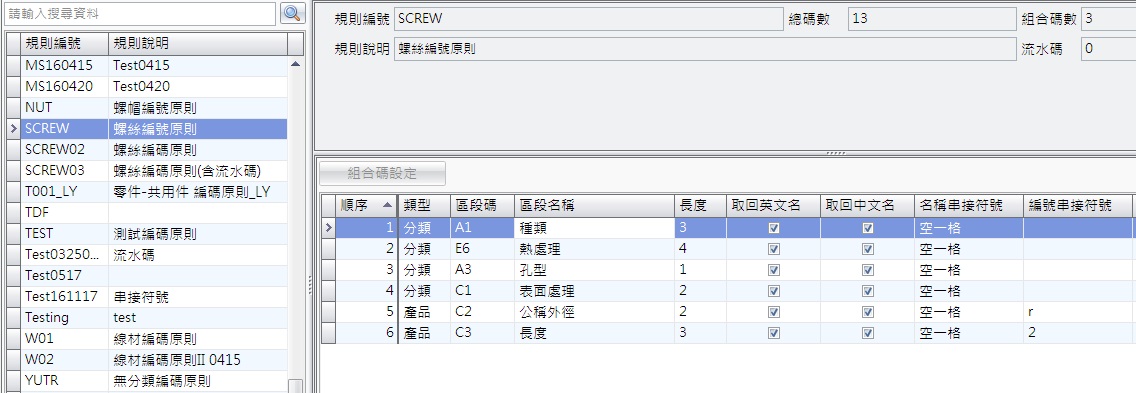This screenshot has height=393, width=1136.
Task: Click the 種類 segment name cell
Action: (x=594, y=228)
